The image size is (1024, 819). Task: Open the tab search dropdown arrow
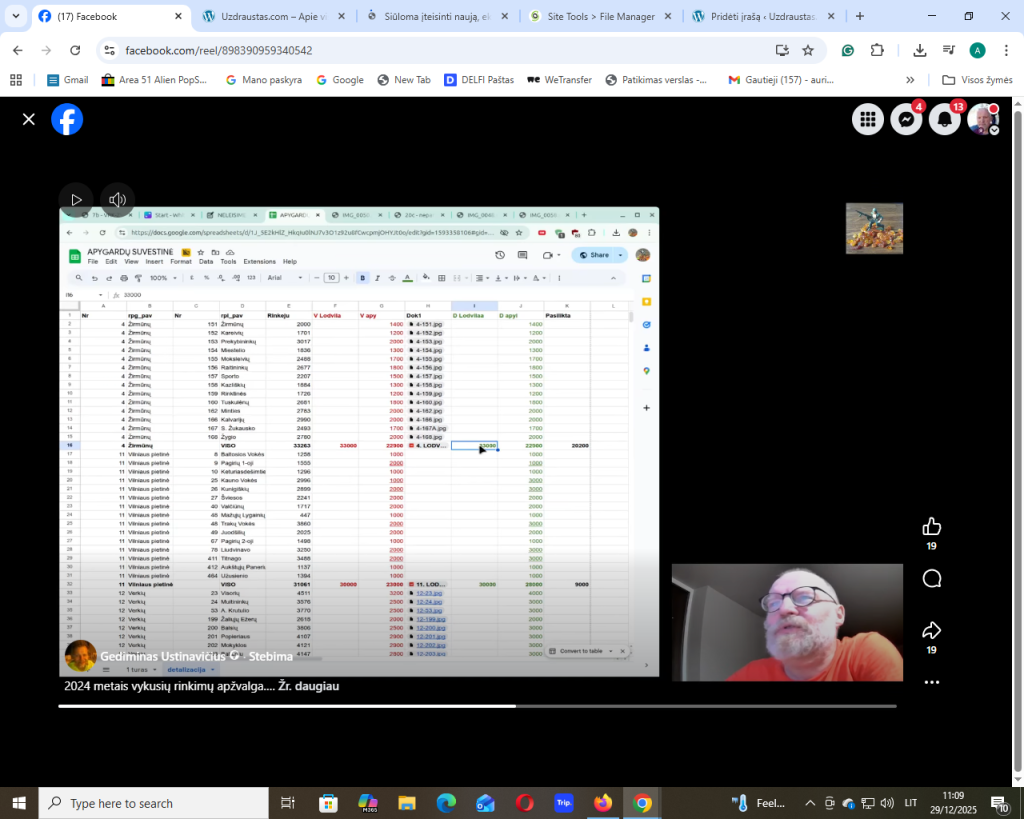pos(16,16)
